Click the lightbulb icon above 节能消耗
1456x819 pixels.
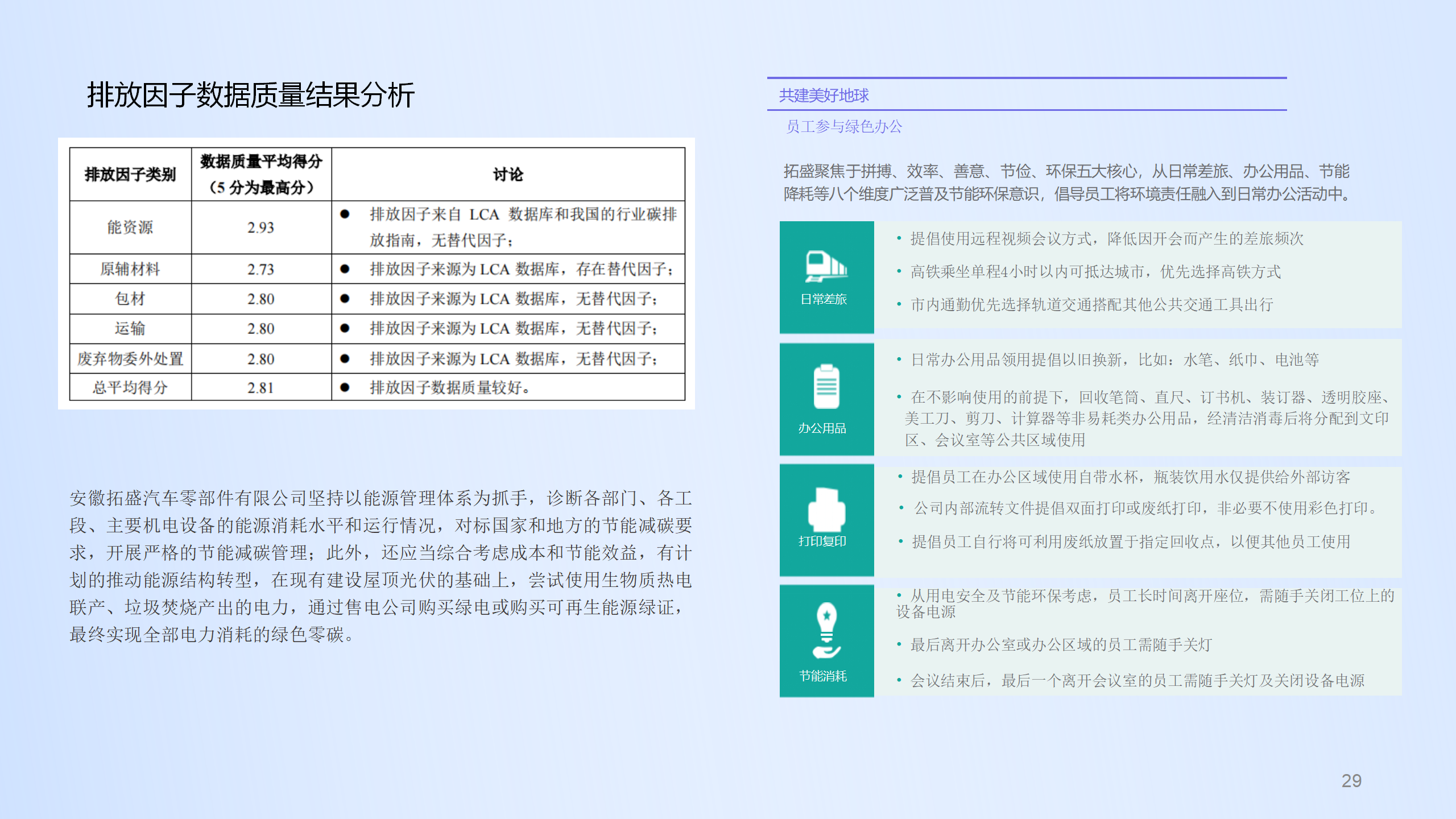click(x=826, y=630)
